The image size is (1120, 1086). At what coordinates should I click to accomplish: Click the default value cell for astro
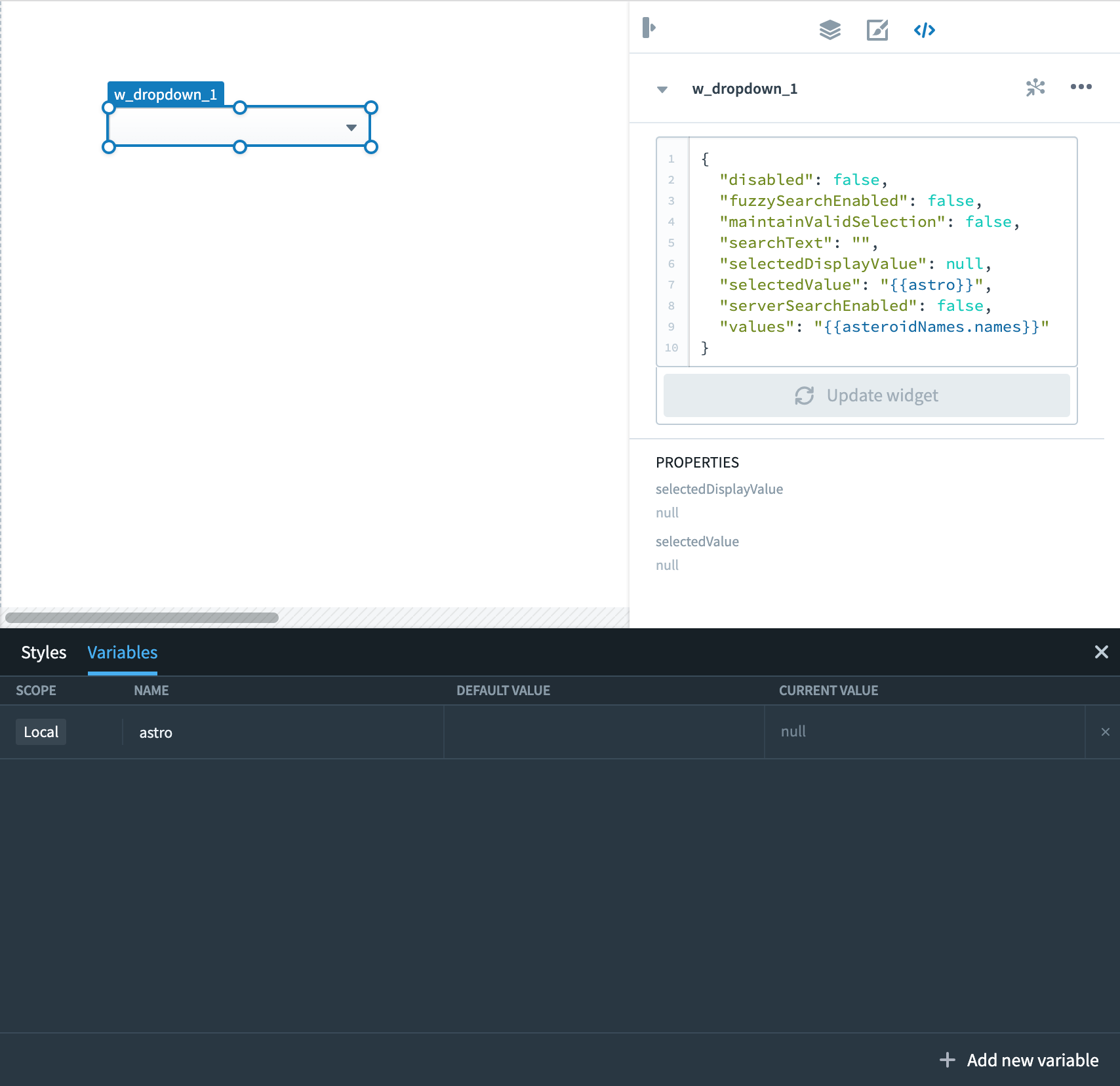[604, 733]
